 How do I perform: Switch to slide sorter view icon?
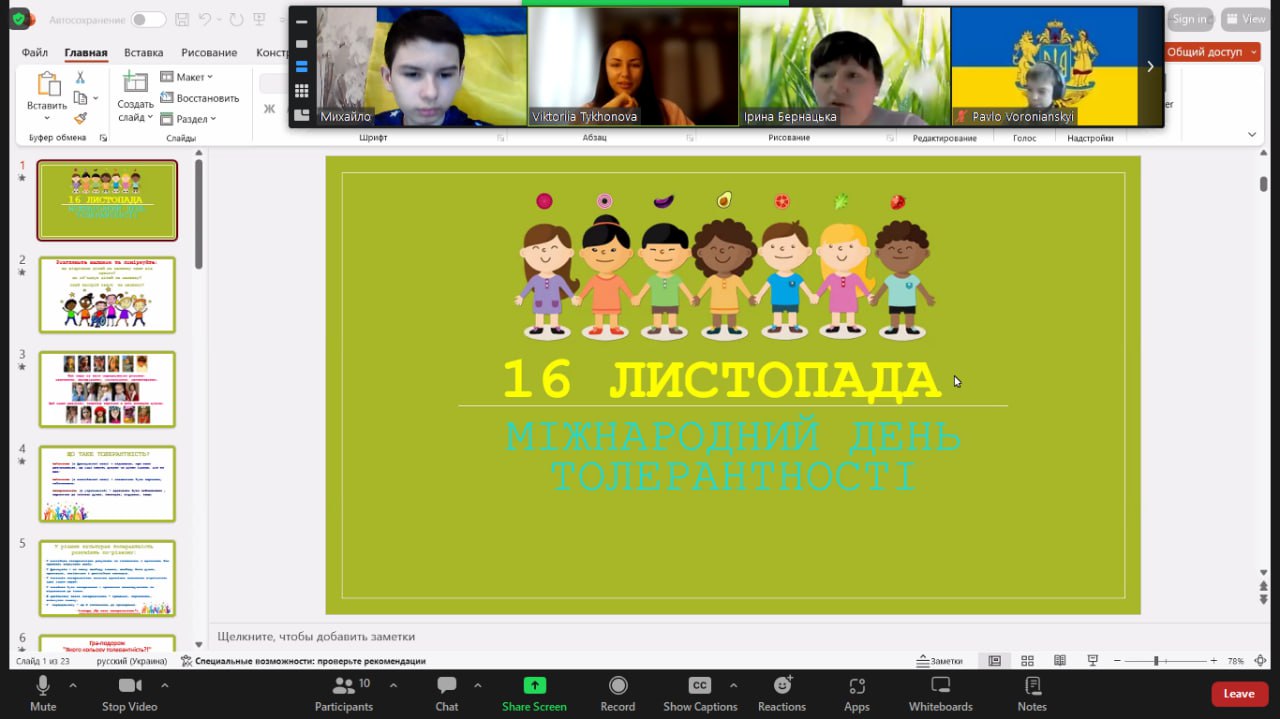pyautogui.click(x=1027, y=661)
